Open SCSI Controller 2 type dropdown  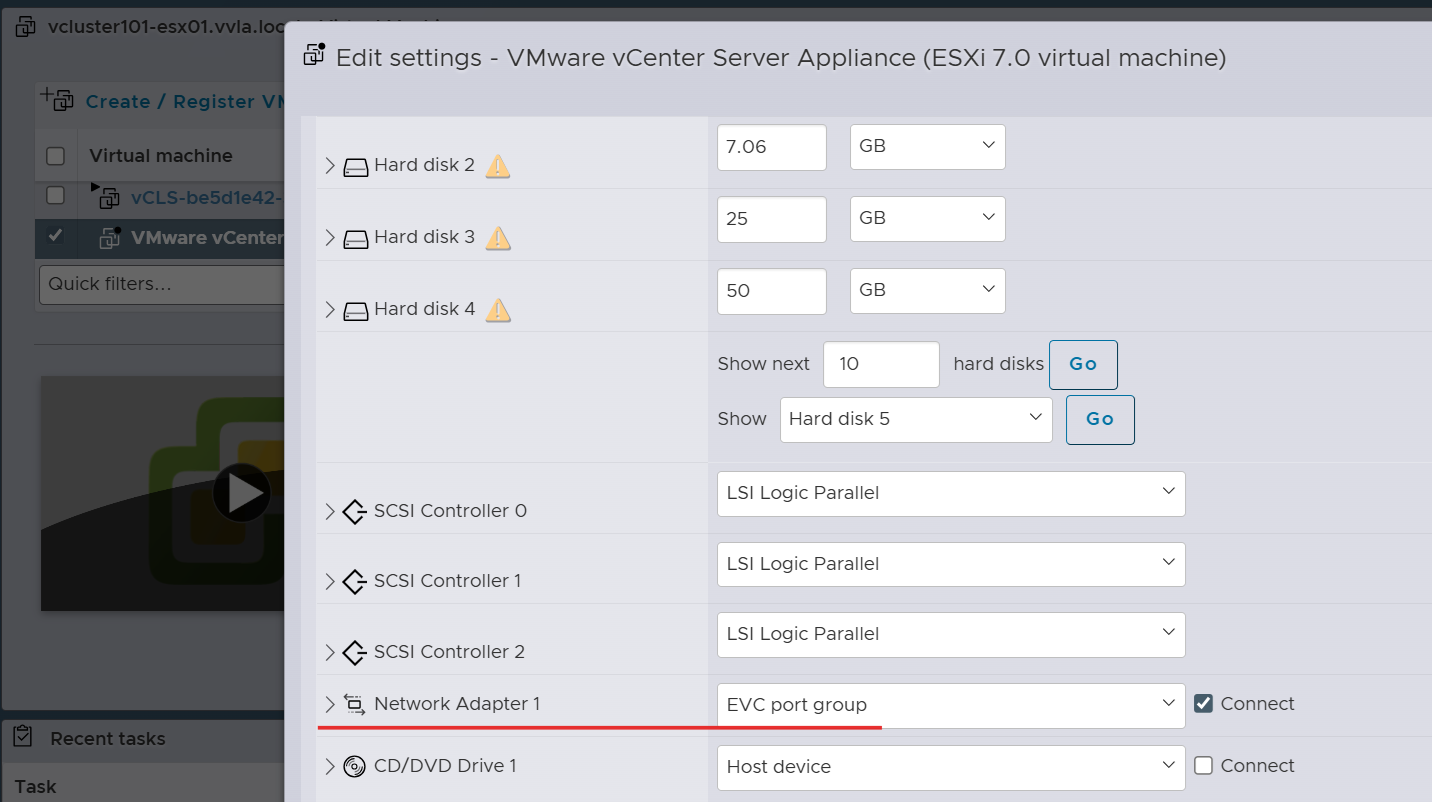[951, 635]
